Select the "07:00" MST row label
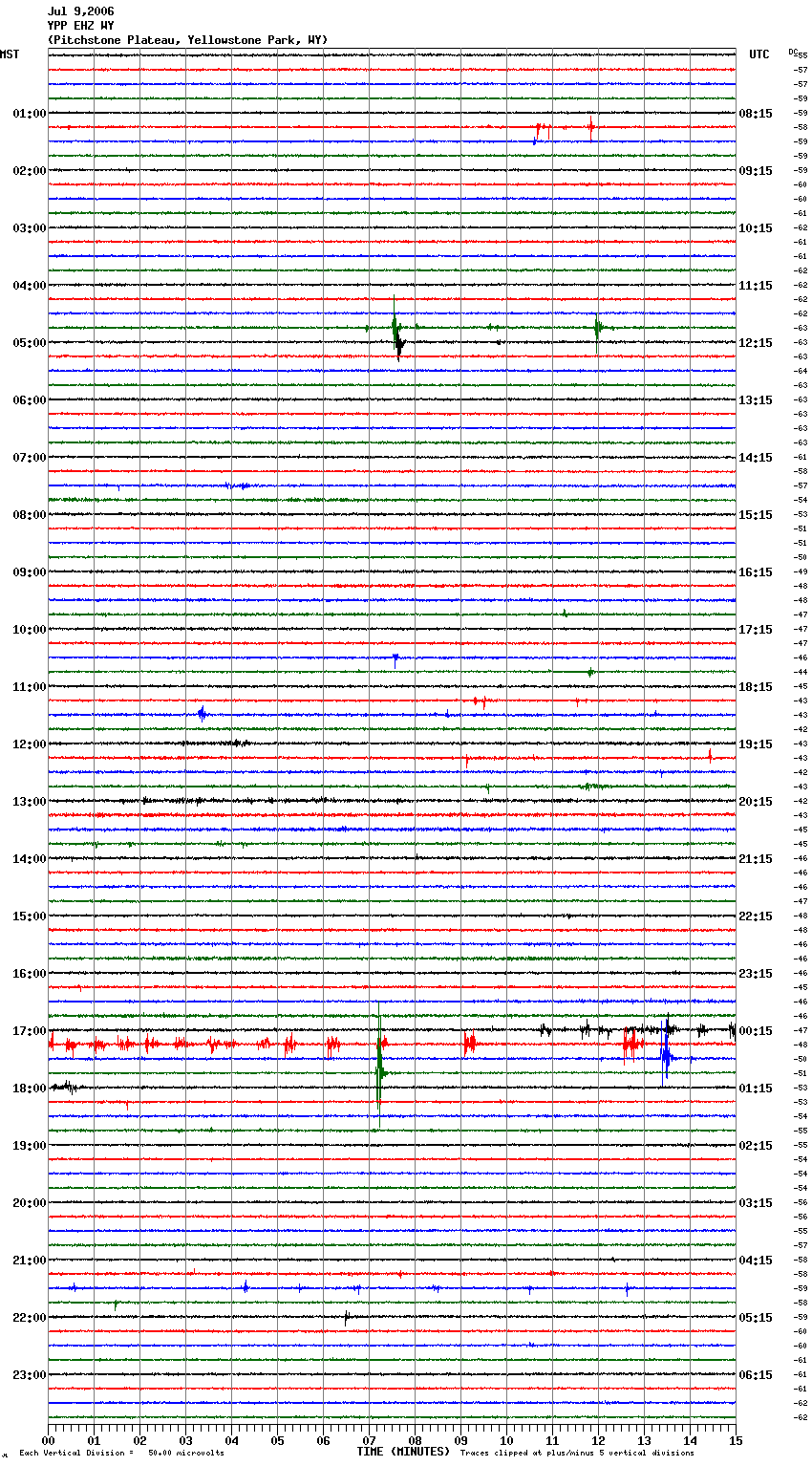This screenshot has width=812, height=1466. 30,458
